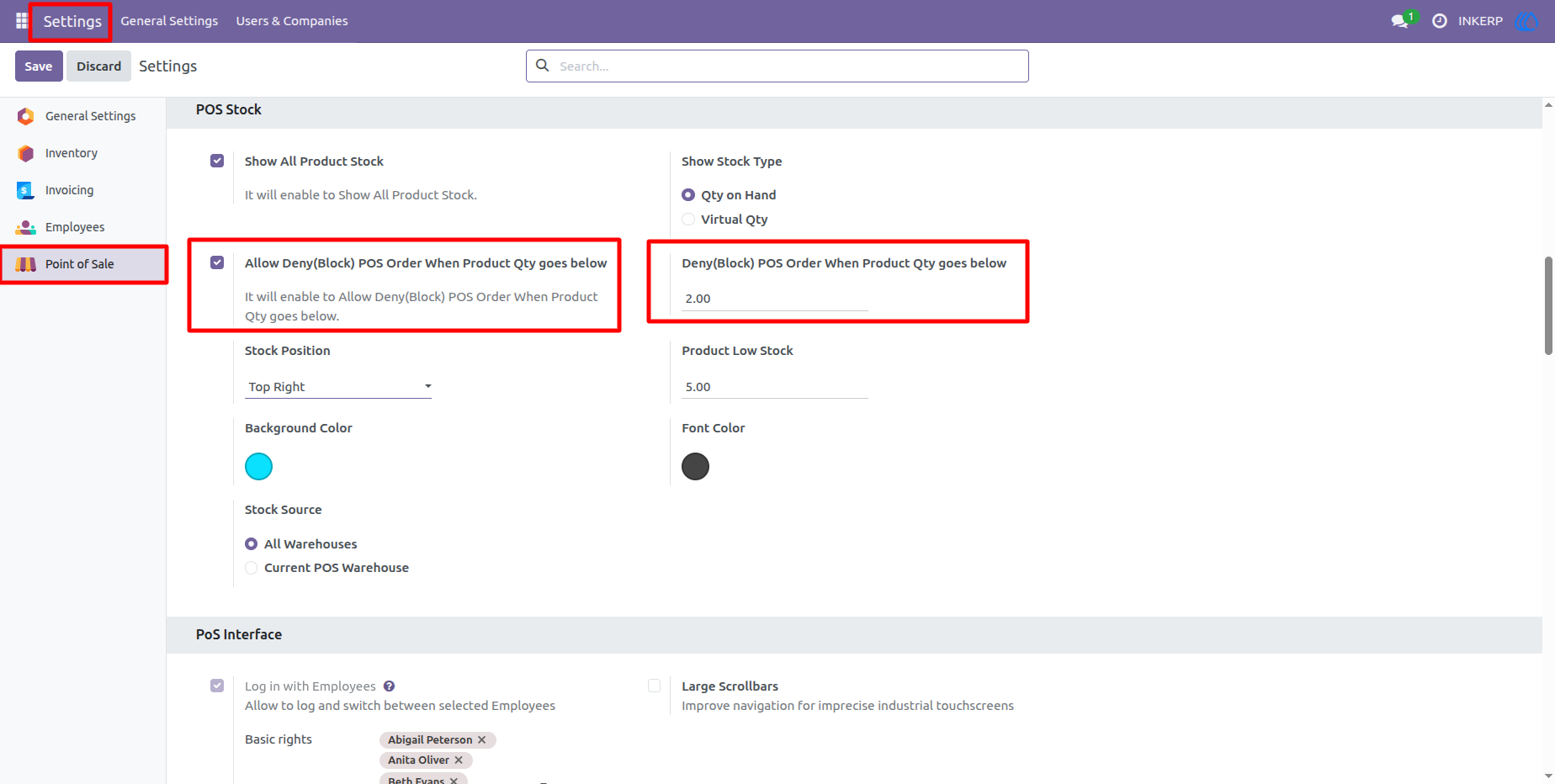The width and height of the screenshot is (1555, 784).
Task: Select Qty on Hand radio option
Action: (688, 195)
